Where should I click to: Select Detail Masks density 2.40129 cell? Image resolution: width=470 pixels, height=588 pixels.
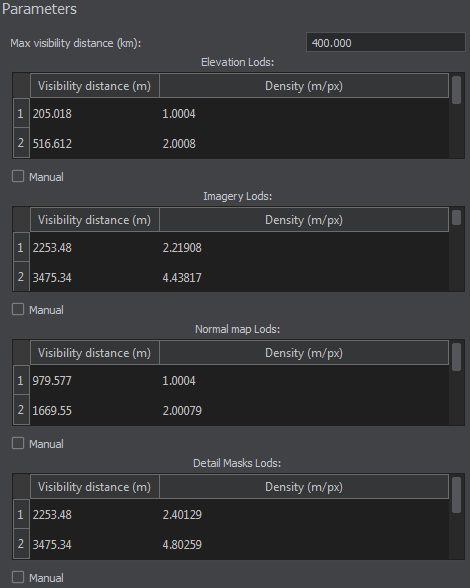coord(304,514)
